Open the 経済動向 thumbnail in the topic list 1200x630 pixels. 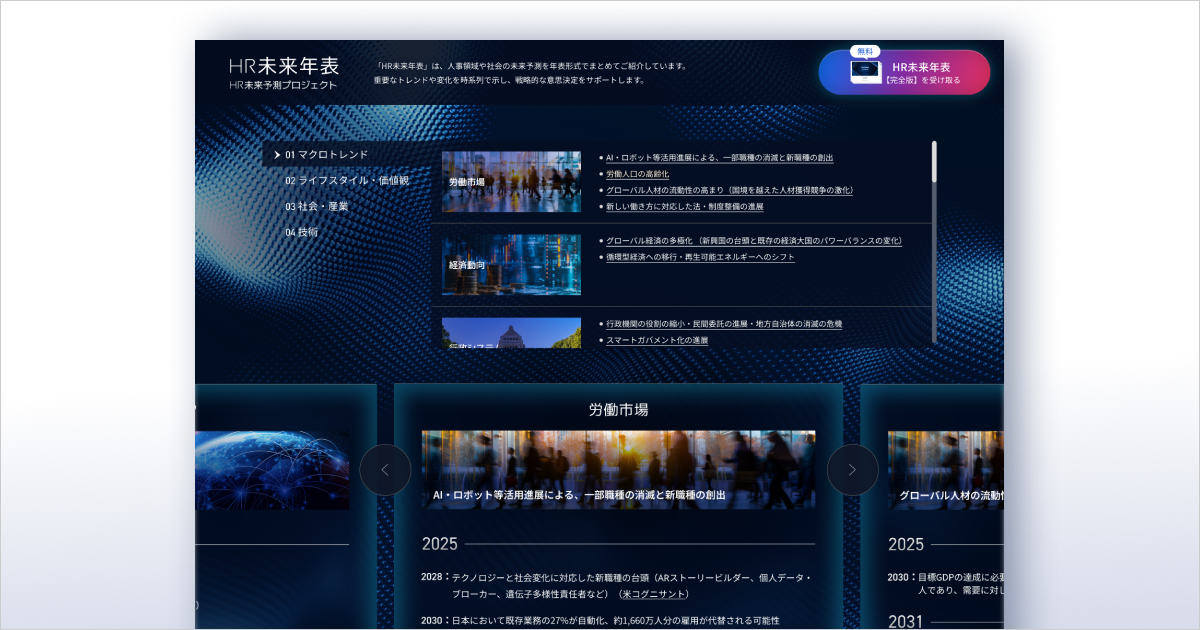pos(511,265)
